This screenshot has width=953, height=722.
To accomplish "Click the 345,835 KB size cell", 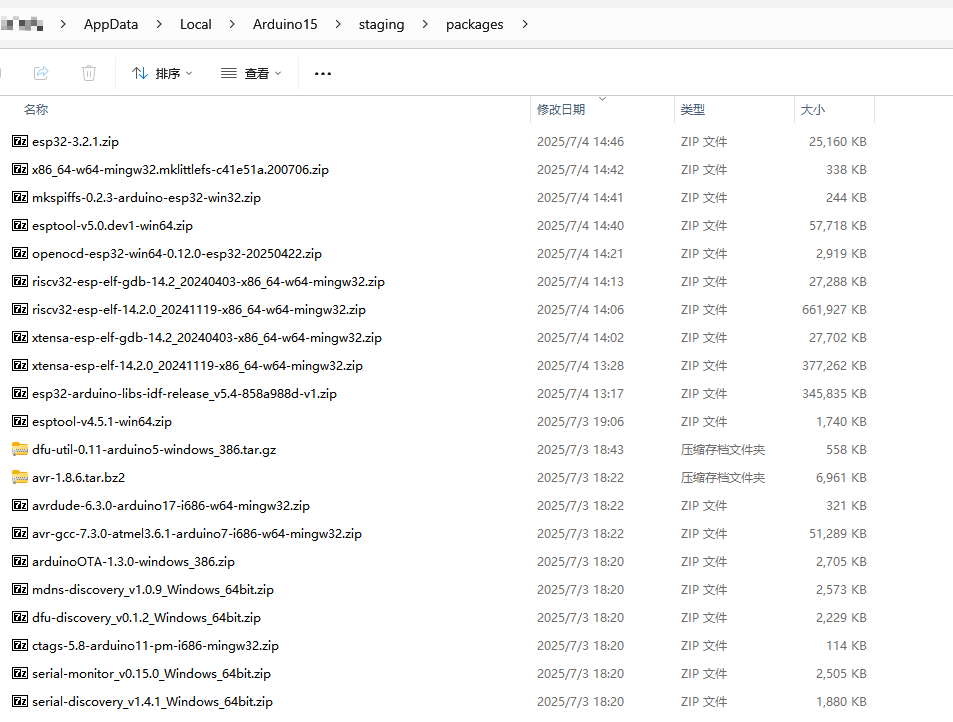I will (x=834, y=393).
